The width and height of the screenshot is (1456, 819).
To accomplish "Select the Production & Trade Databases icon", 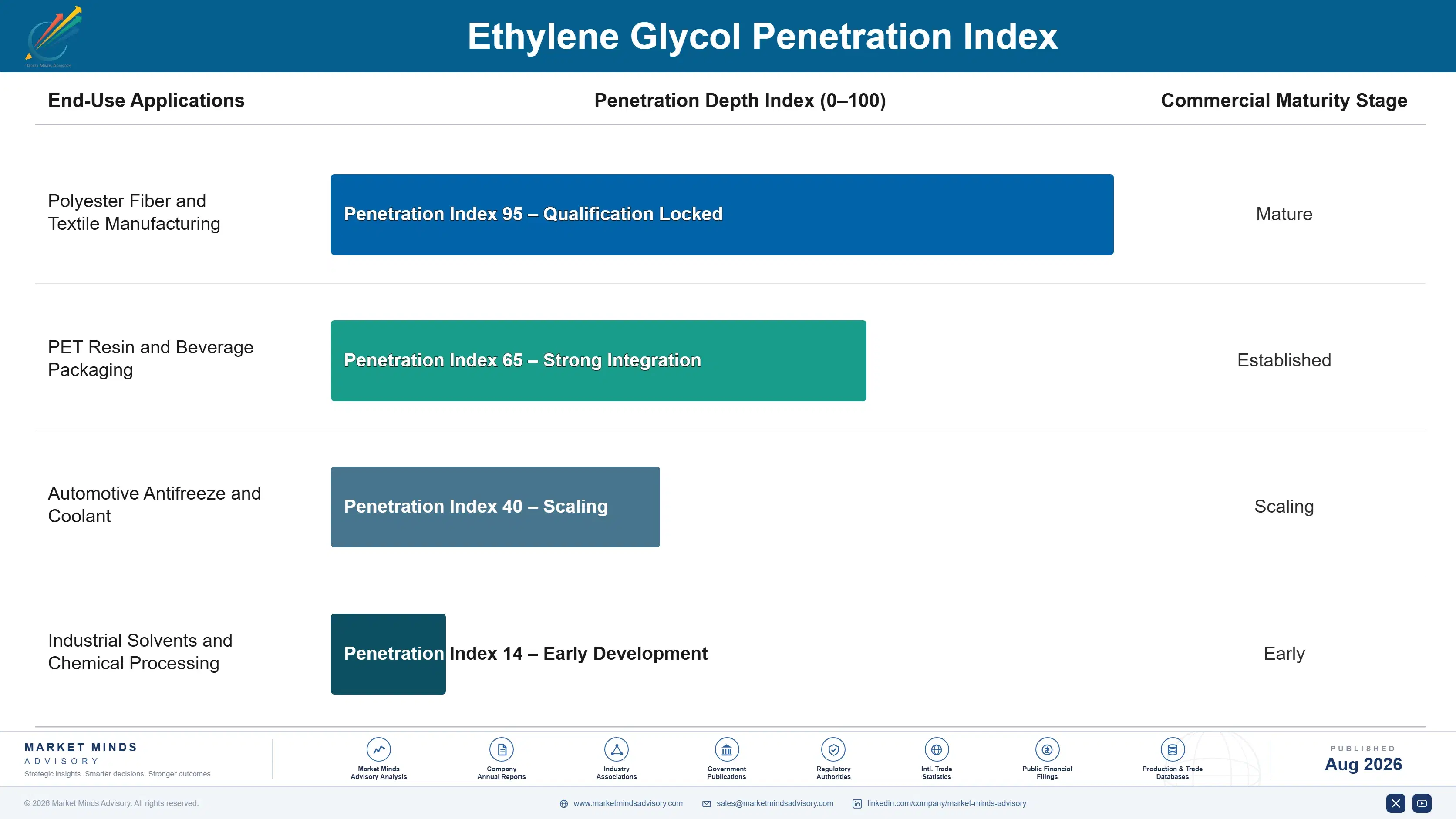I will coord(1172,749).
